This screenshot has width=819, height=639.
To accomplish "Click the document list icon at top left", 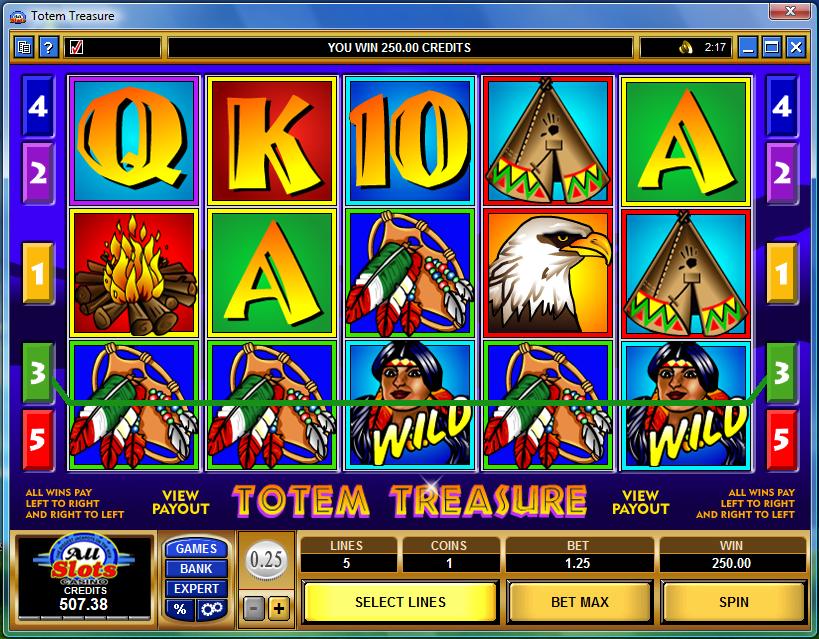I will click(x=24, y=48).
